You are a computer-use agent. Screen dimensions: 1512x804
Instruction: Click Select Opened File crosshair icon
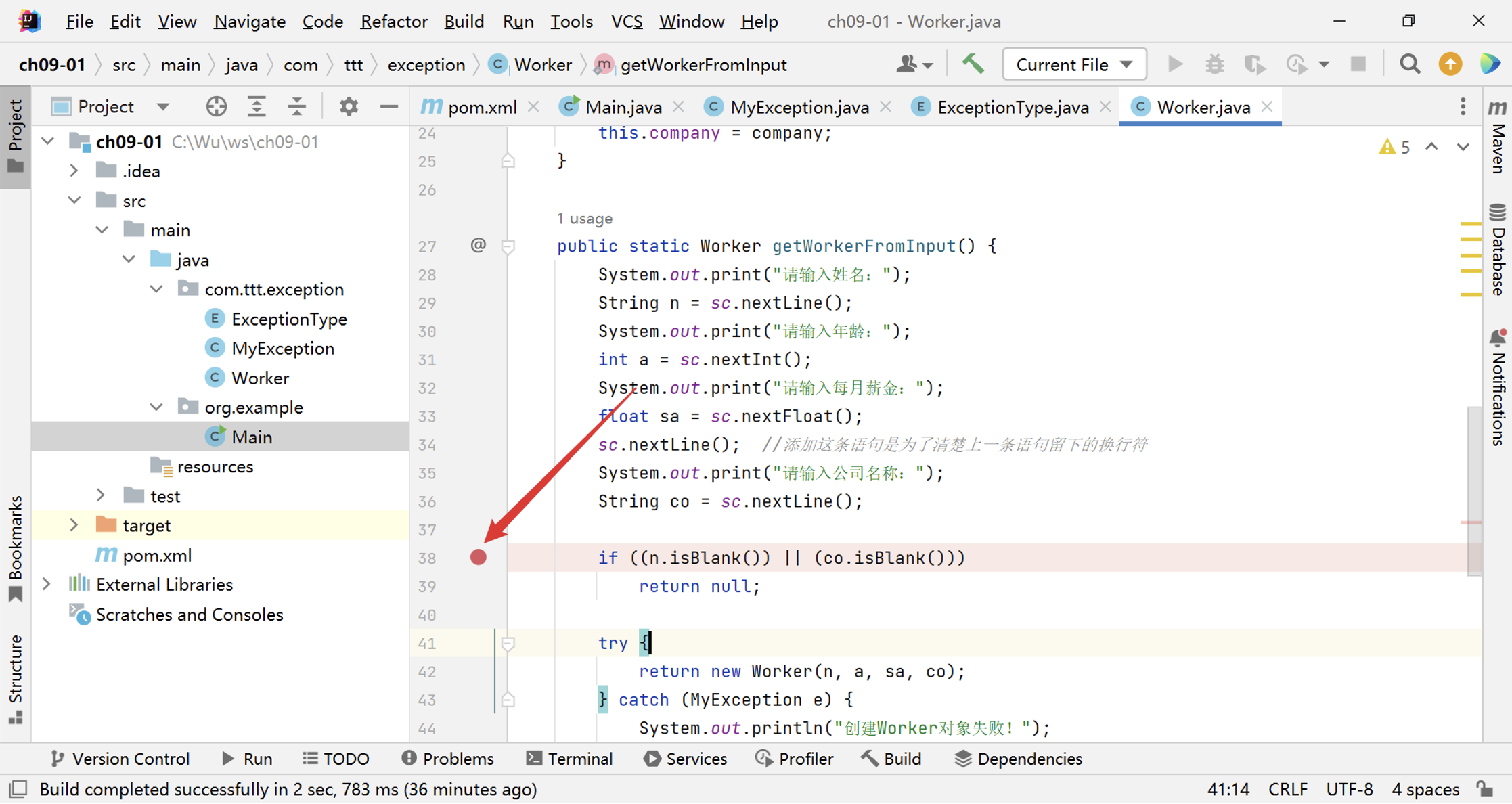(216, 106)
